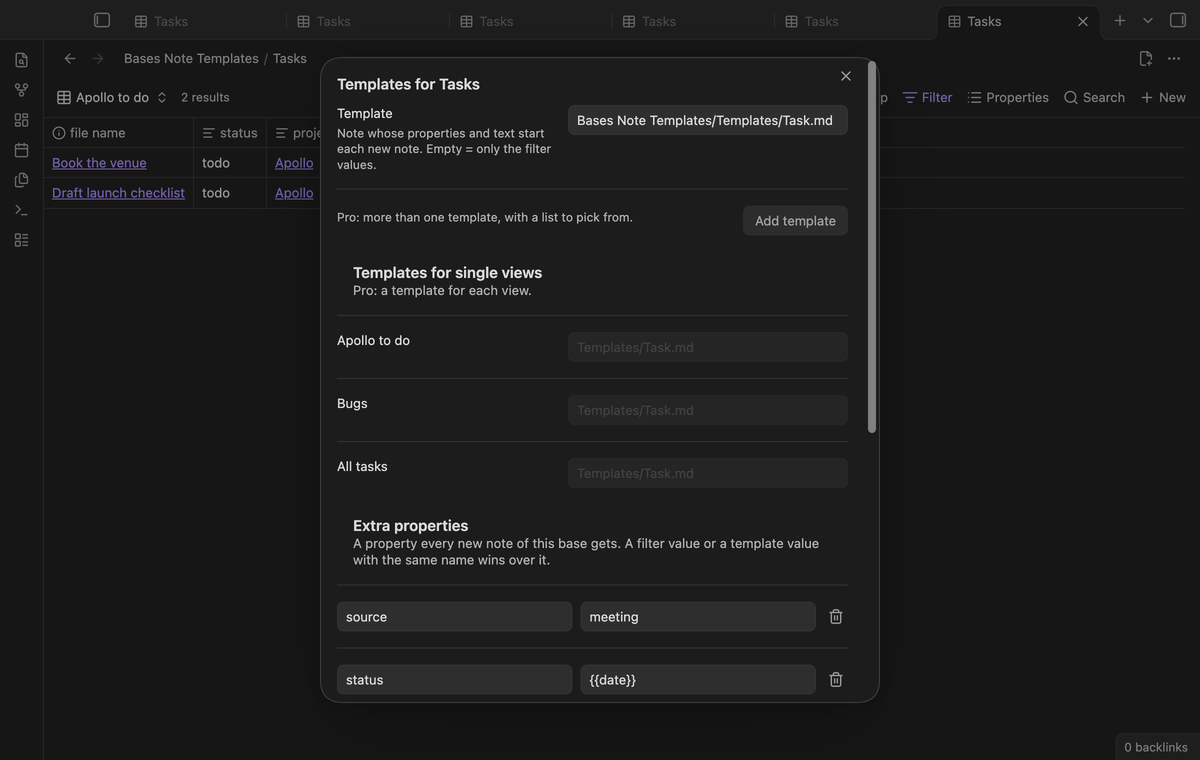Screen dimensions: 1200x760
Task: Click the Tasks breadcrumb item
Action: [290, 58]
